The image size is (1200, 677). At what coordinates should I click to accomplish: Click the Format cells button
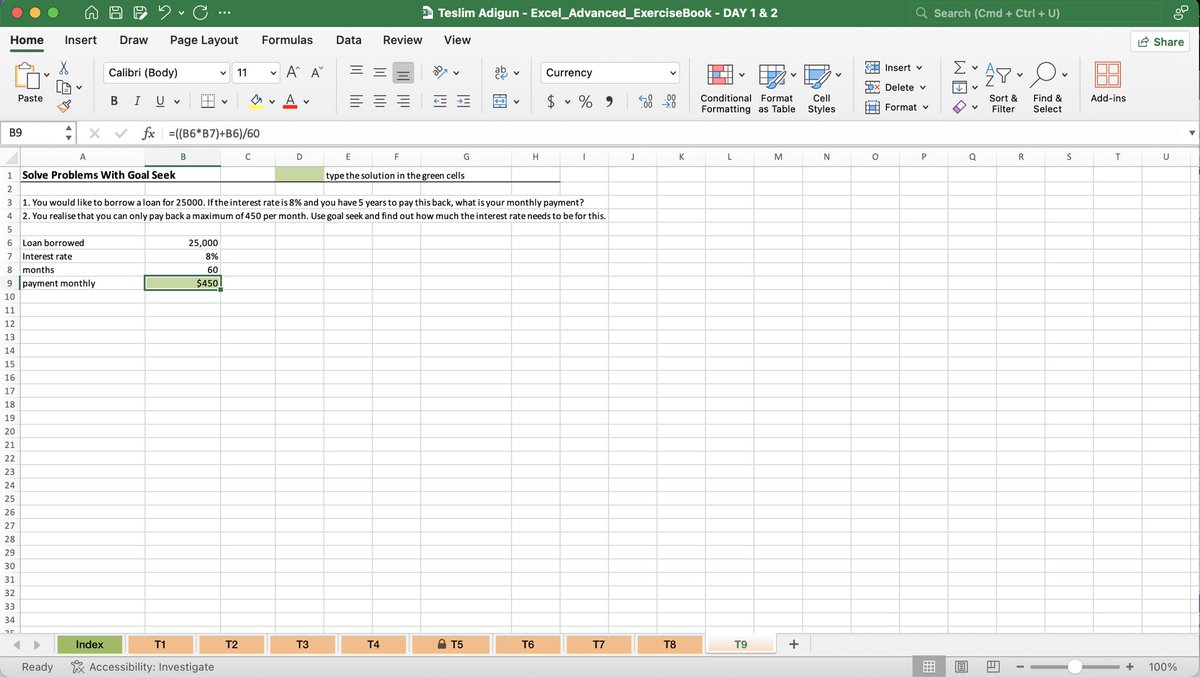[x=895, y=107]
